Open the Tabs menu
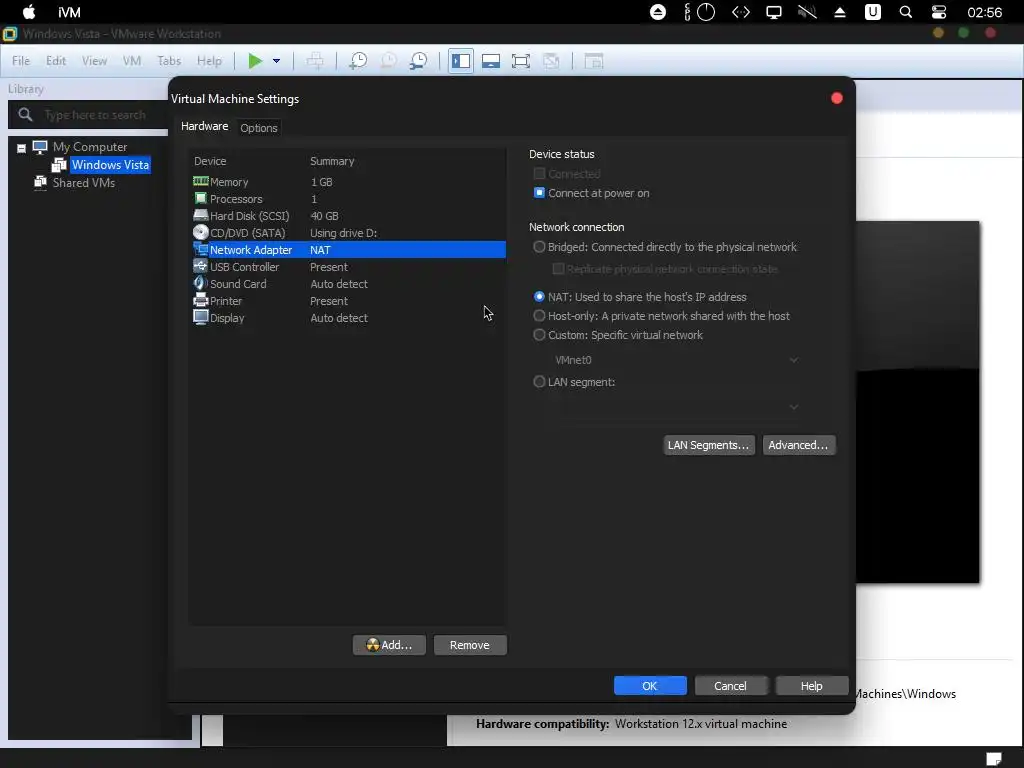This screenshot has height=768, width=1024. coord(169,61)
